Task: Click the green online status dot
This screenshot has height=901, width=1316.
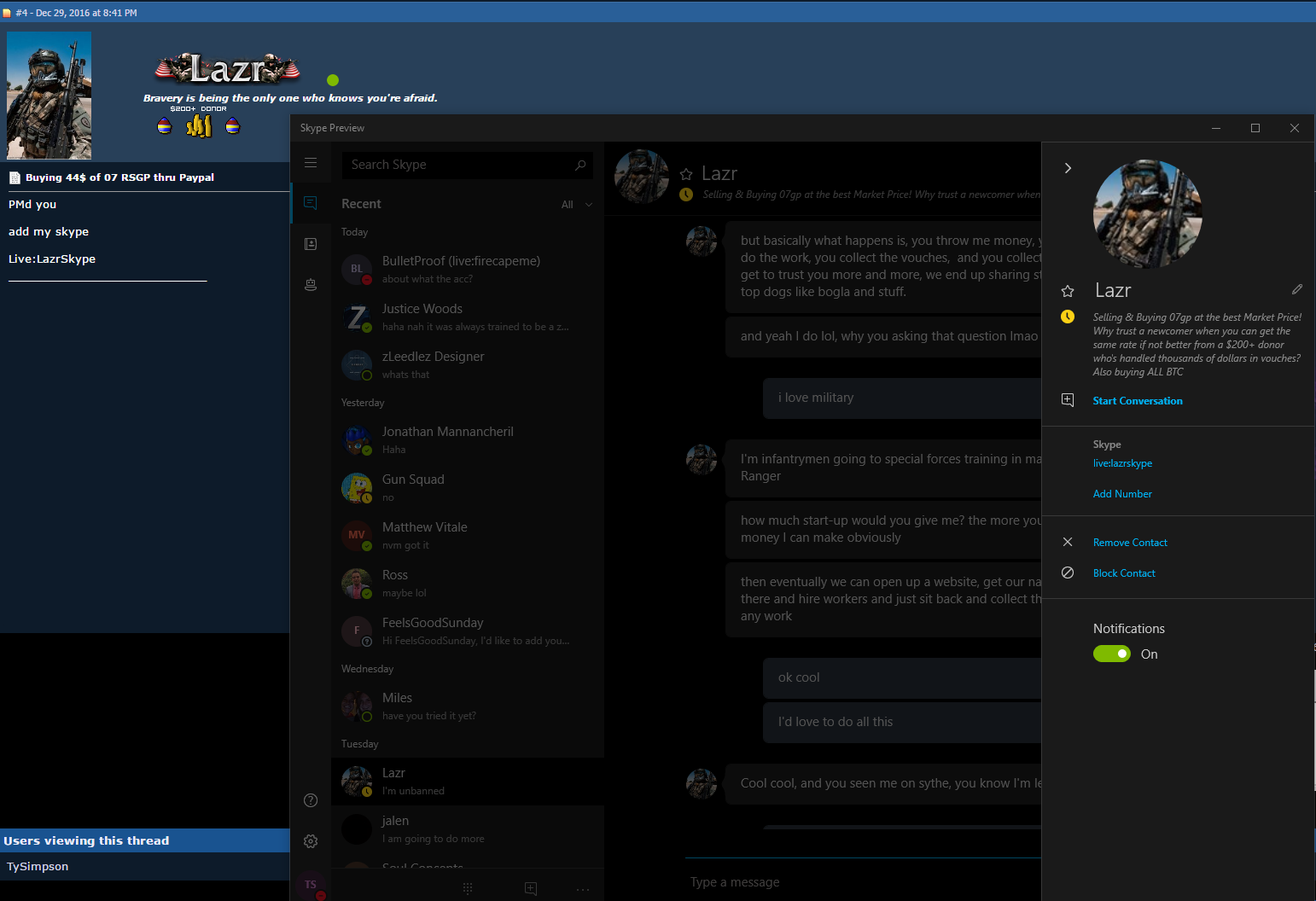Action: tap(333, 80)
